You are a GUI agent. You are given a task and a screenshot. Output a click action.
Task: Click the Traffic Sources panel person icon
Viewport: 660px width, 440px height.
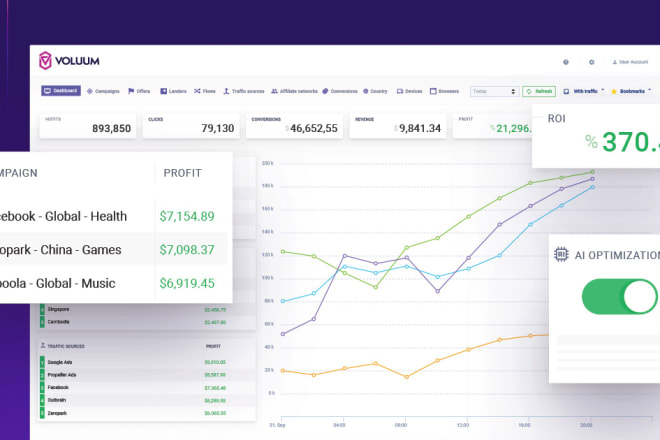click(x=43, y=346)
